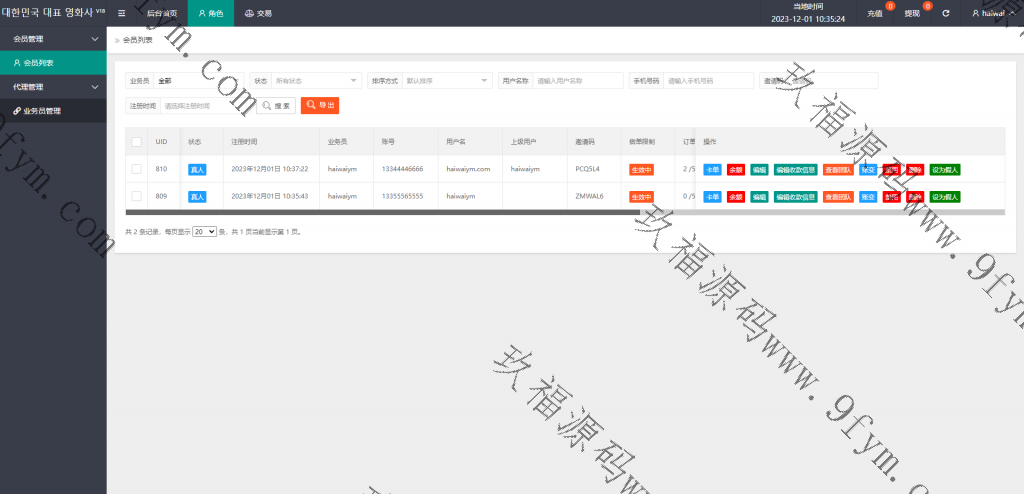Check the row checkbox for UID 810
1024x494 pixels.
pyautogui.click(x=136, y=169)
